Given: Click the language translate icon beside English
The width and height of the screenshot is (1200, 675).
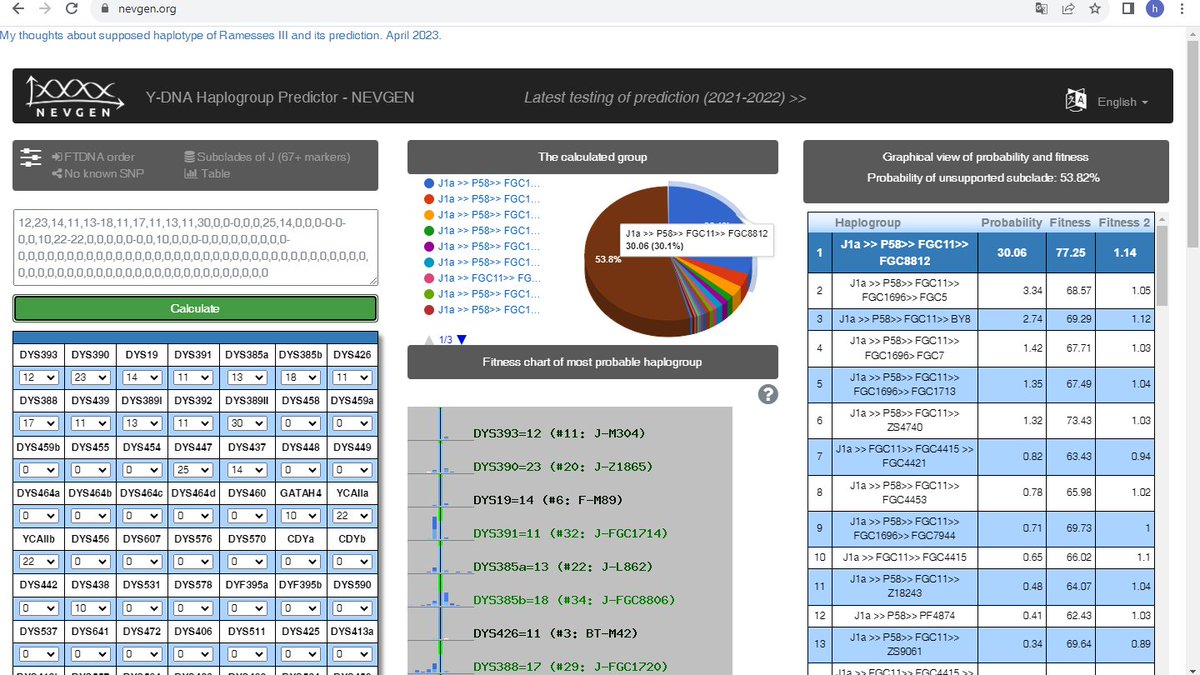Looking at the screenshot, I should (1077, 101).
